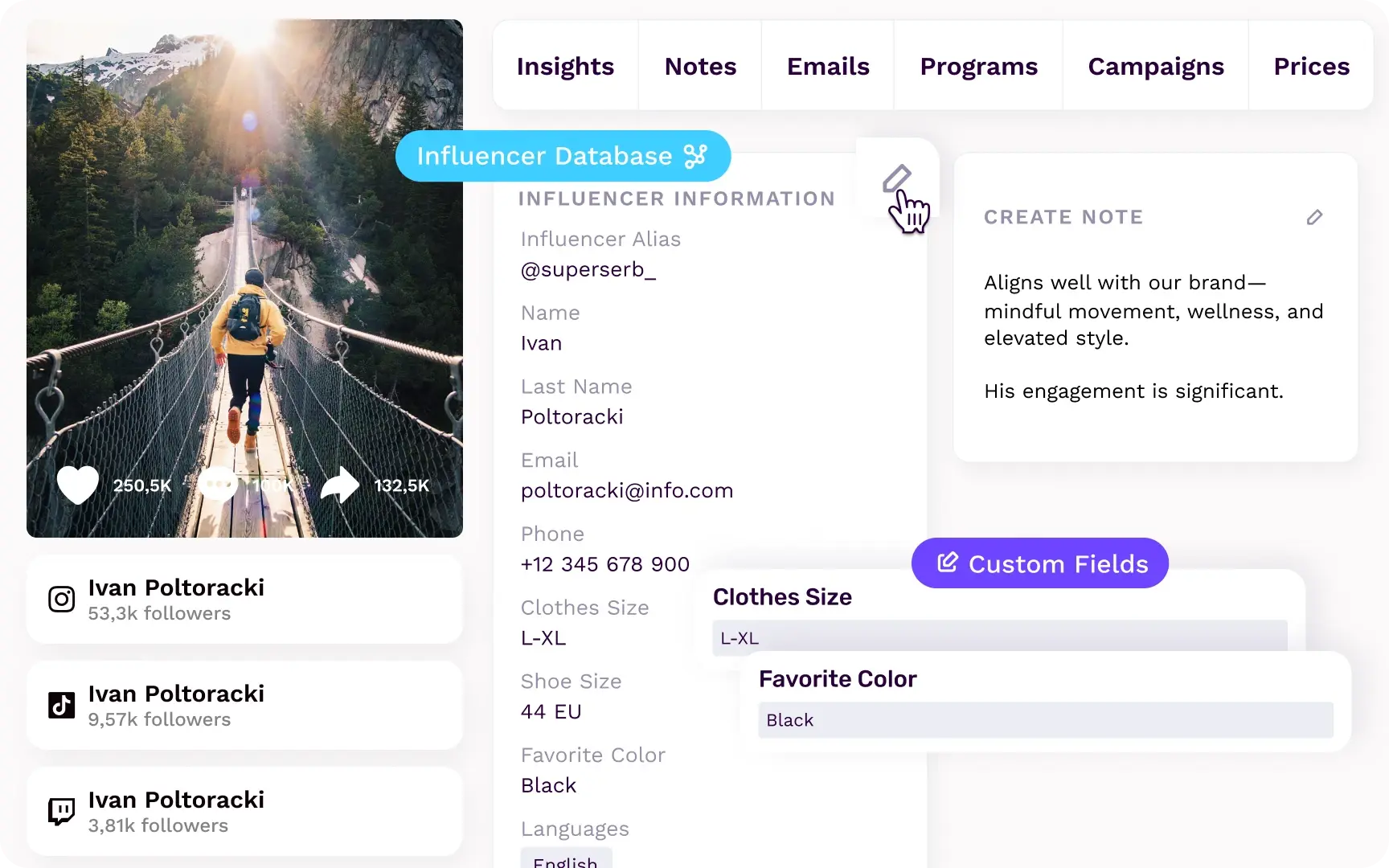Image resolution: width=1389 pixels, height=868 pixels.
Task: Click the share arrow icon on photo
Action: pyautogui.click(x=340, y=485)
